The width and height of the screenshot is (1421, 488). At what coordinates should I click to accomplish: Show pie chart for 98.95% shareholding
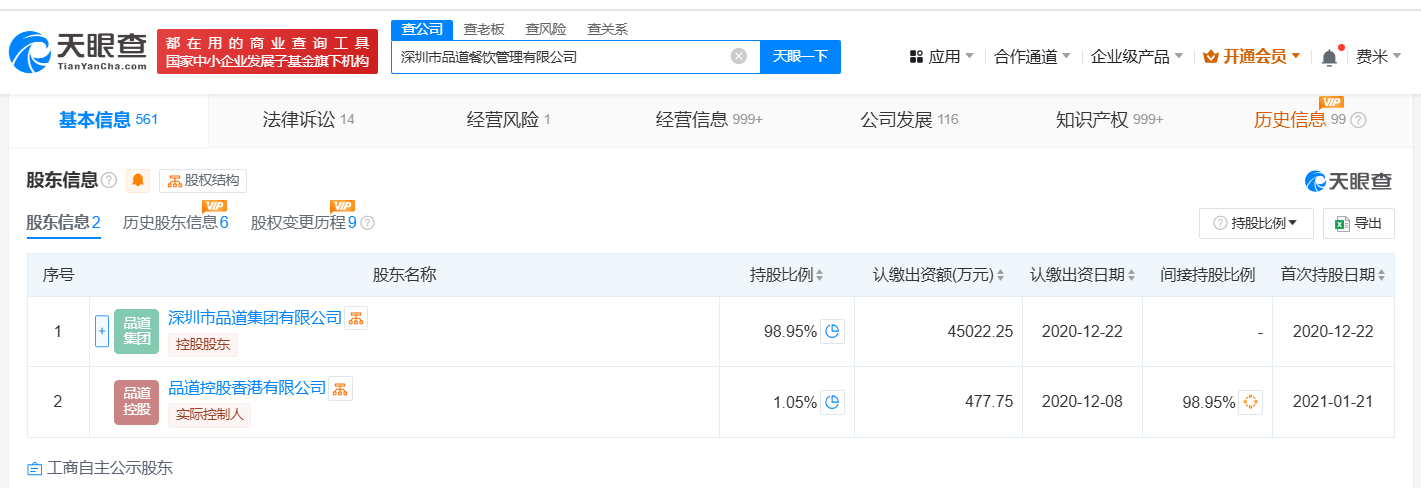coord(832,331)
